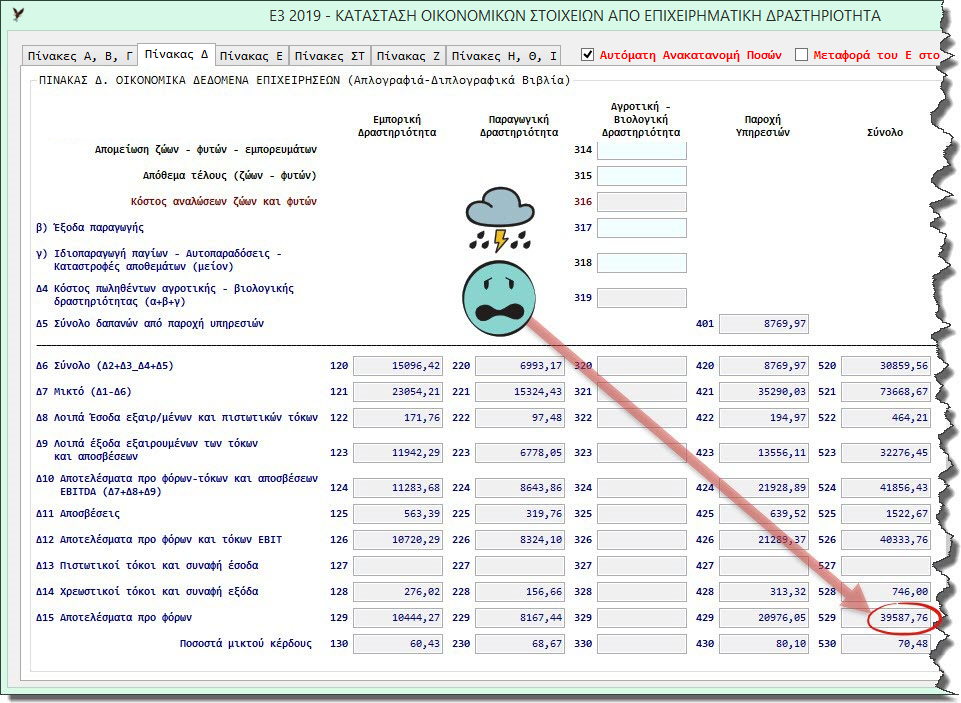The image size is (961, 703).
Task: Click field 317 Έξοδα παραγωγής
Action: 642,228
